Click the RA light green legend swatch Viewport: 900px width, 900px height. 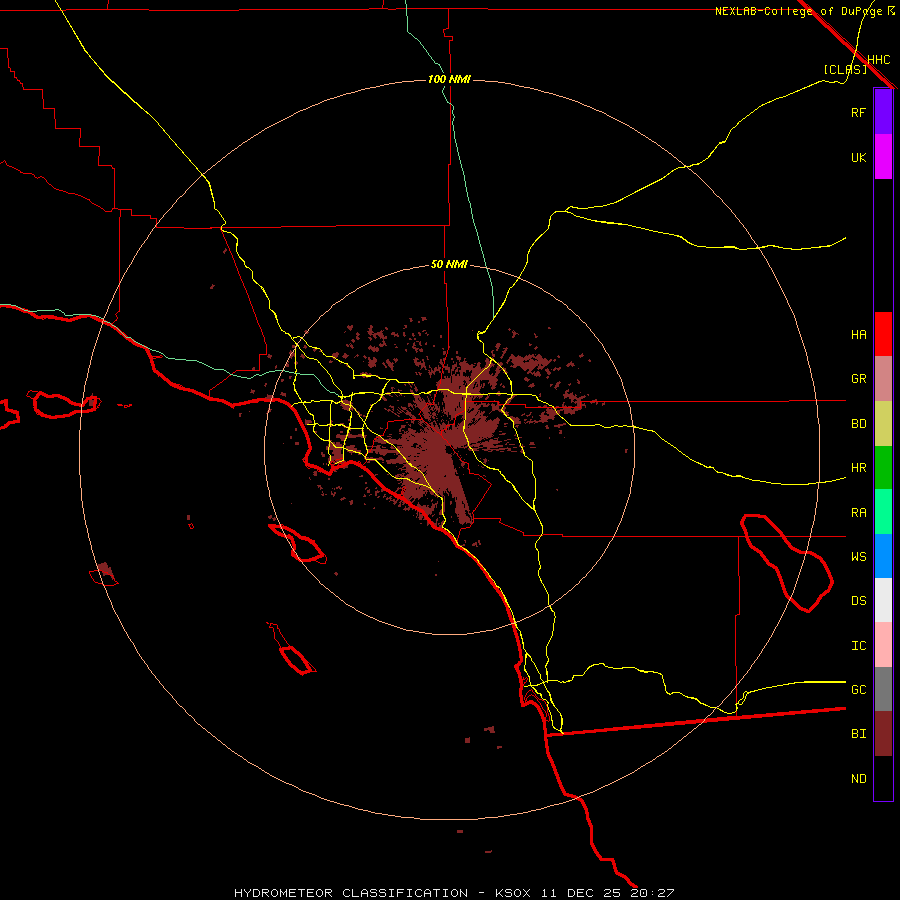click(x=883, y=512)
